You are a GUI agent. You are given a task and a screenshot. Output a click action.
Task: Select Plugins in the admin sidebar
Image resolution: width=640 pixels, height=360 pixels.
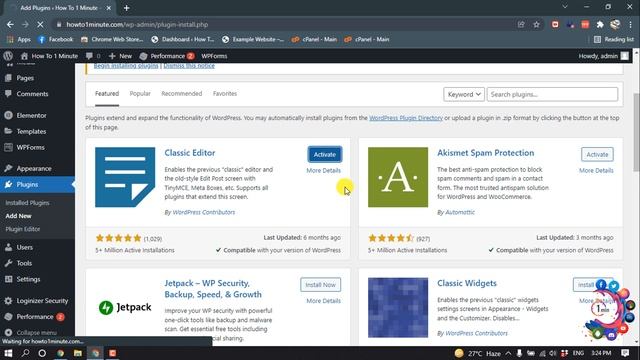[37, 184]
